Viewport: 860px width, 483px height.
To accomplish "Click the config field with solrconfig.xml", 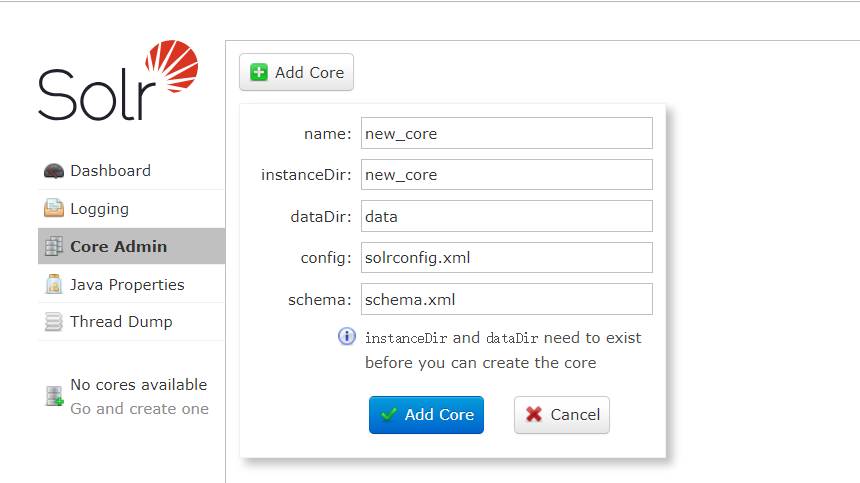I will coord(506,257).
